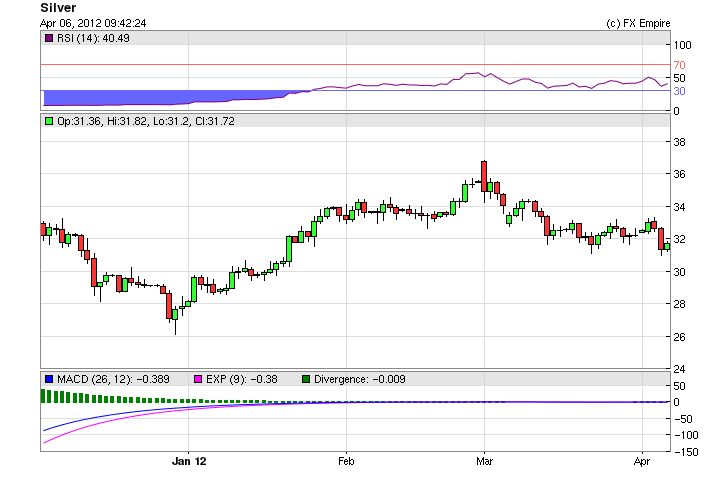The image size is (710, 487).
Task: Click the 'RSI (14): 40.49' label
Action: pyautogui.click(x=93, y=38)
